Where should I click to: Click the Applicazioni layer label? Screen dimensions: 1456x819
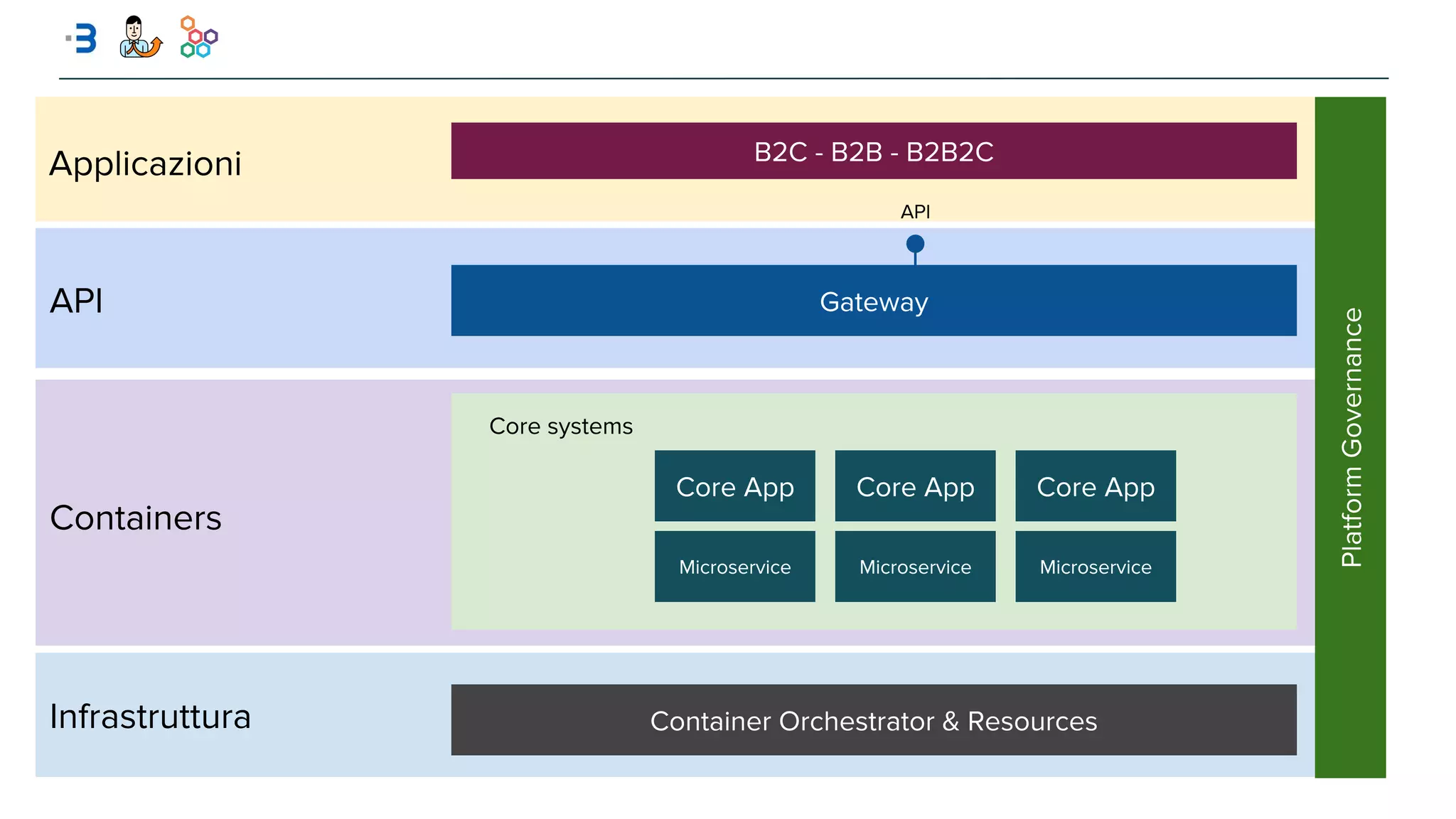pyautogui.click(x=146, y=164)
